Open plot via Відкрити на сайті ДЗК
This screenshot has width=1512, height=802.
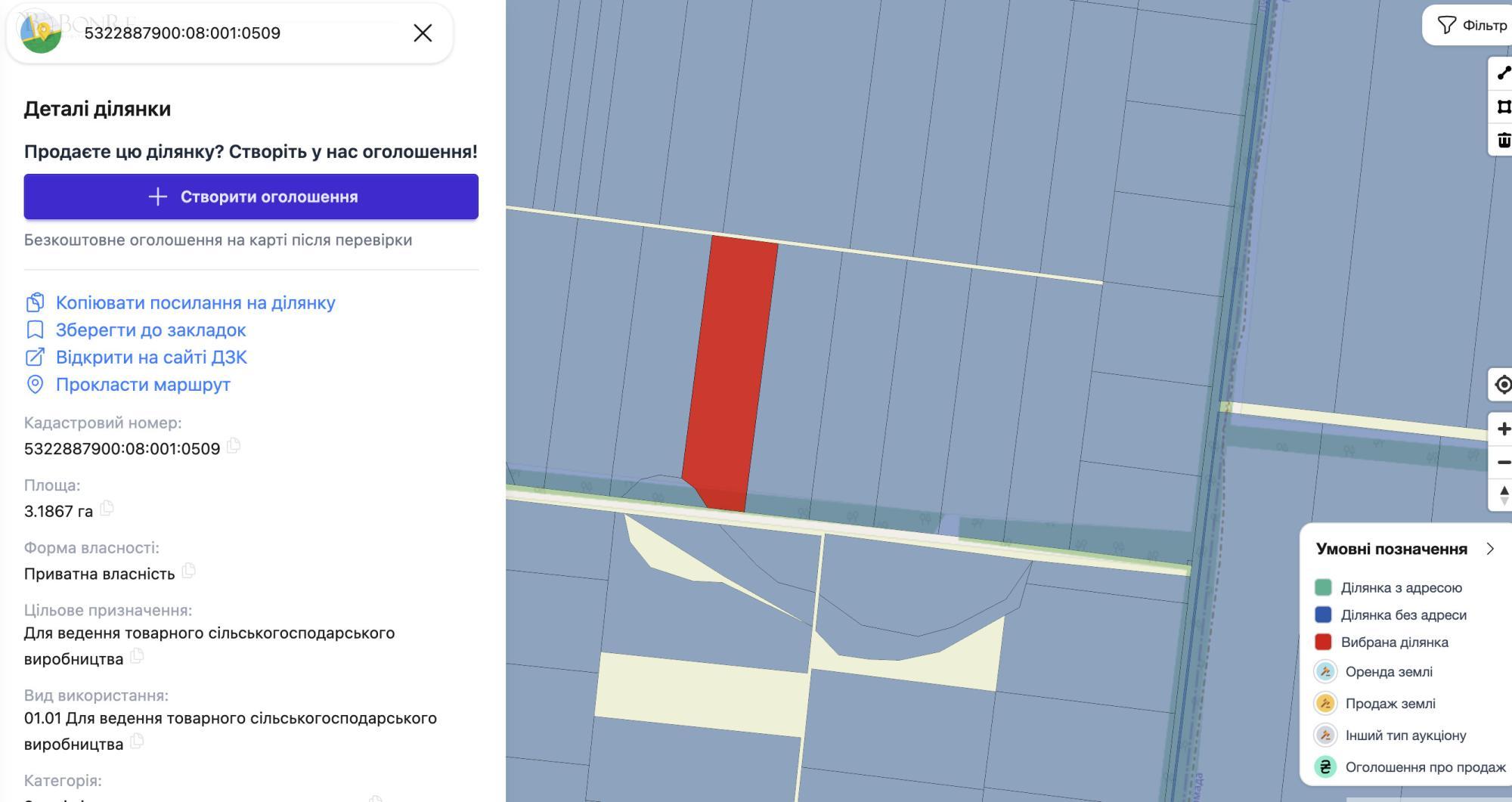(151, 358)
